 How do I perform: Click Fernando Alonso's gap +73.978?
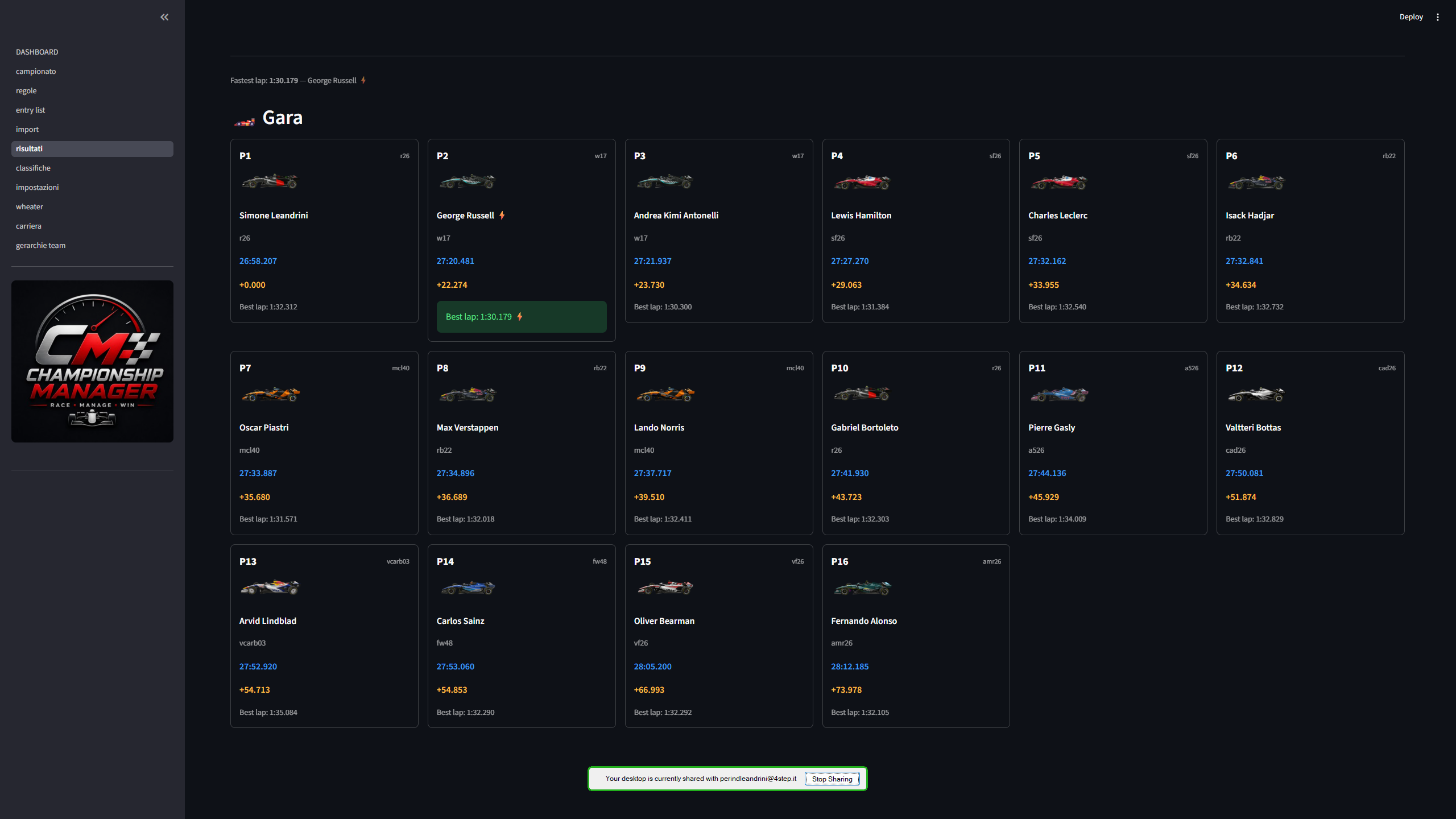[846, 690]
